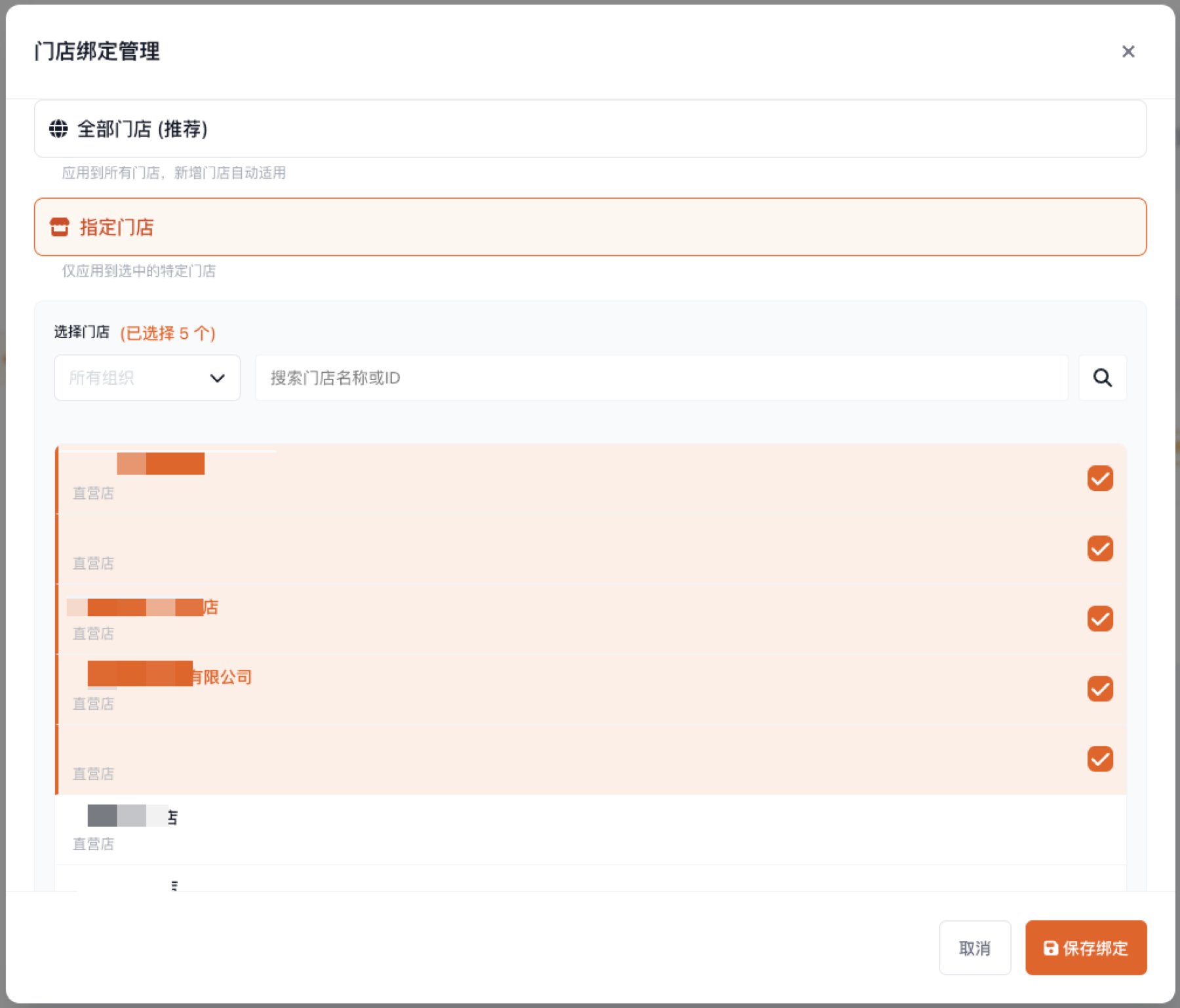Click the 已选择 5 个 selected count label

(168, 333)
